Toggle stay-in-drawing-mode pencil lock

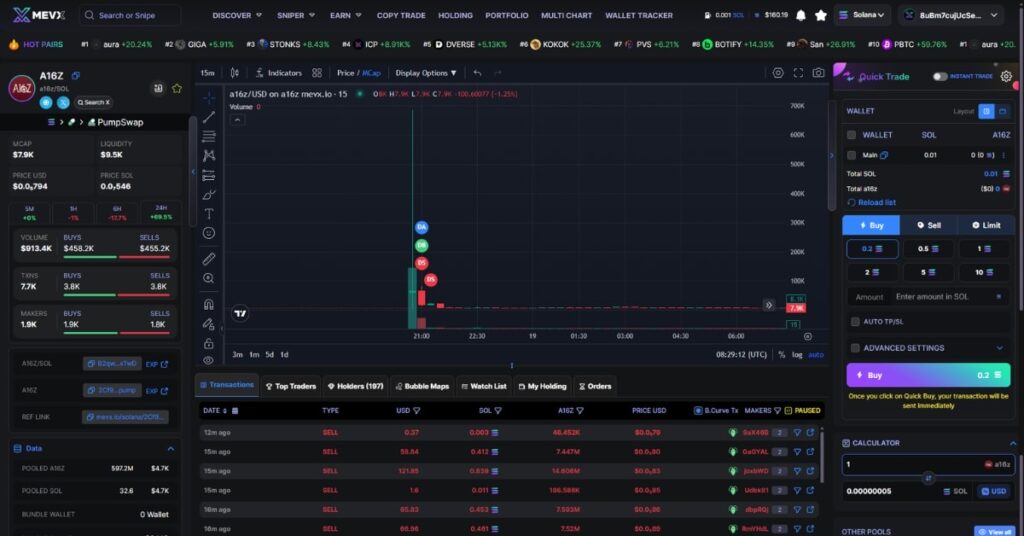pos(209,324)
